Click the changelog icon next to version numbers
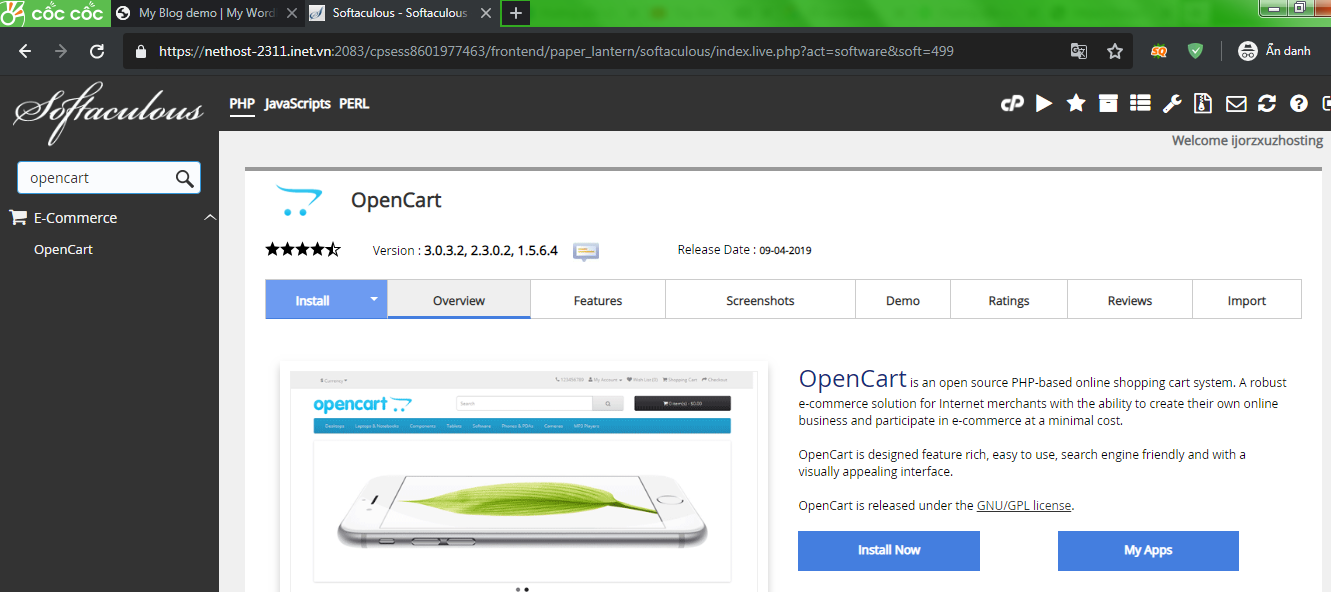Viewport: 1331px width, 592px height. 586,251
